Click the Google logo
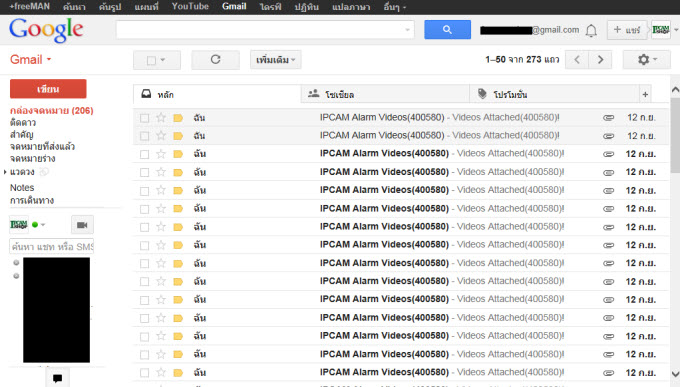Screen dimensions: 680x387 (x=46, y=30)
